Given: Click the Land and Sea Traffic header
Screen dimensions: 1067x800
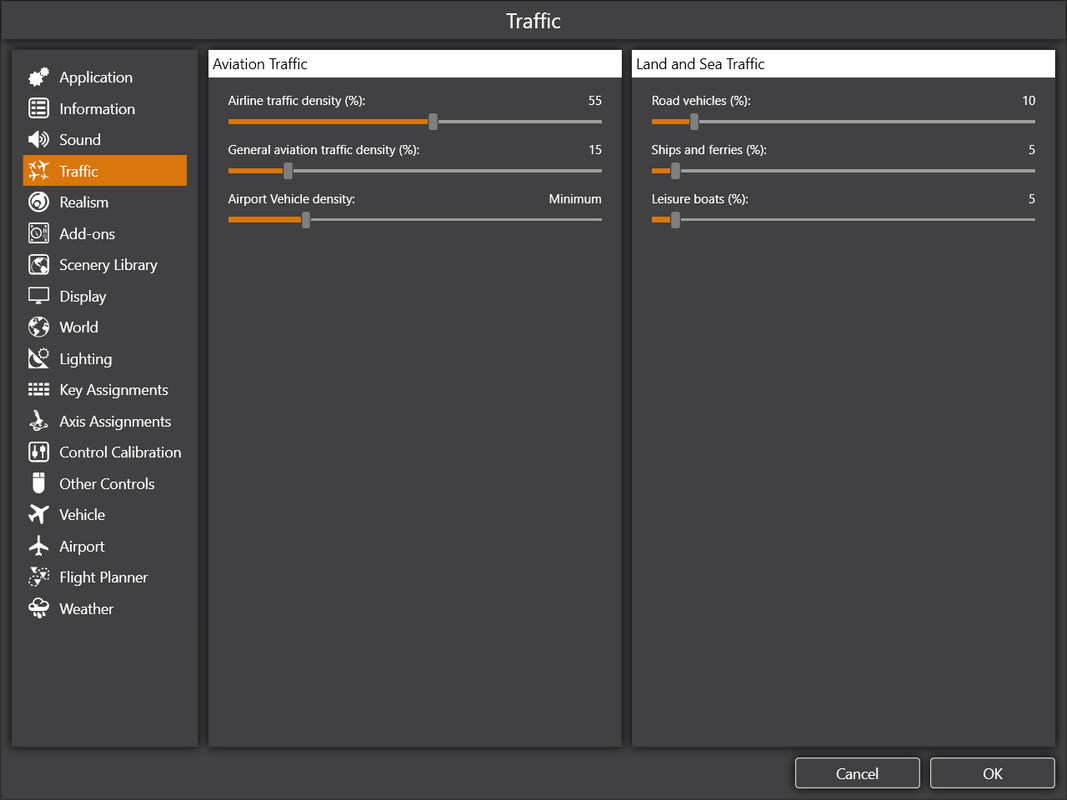Looking at the screenshot, I should [x=843, y=64].
